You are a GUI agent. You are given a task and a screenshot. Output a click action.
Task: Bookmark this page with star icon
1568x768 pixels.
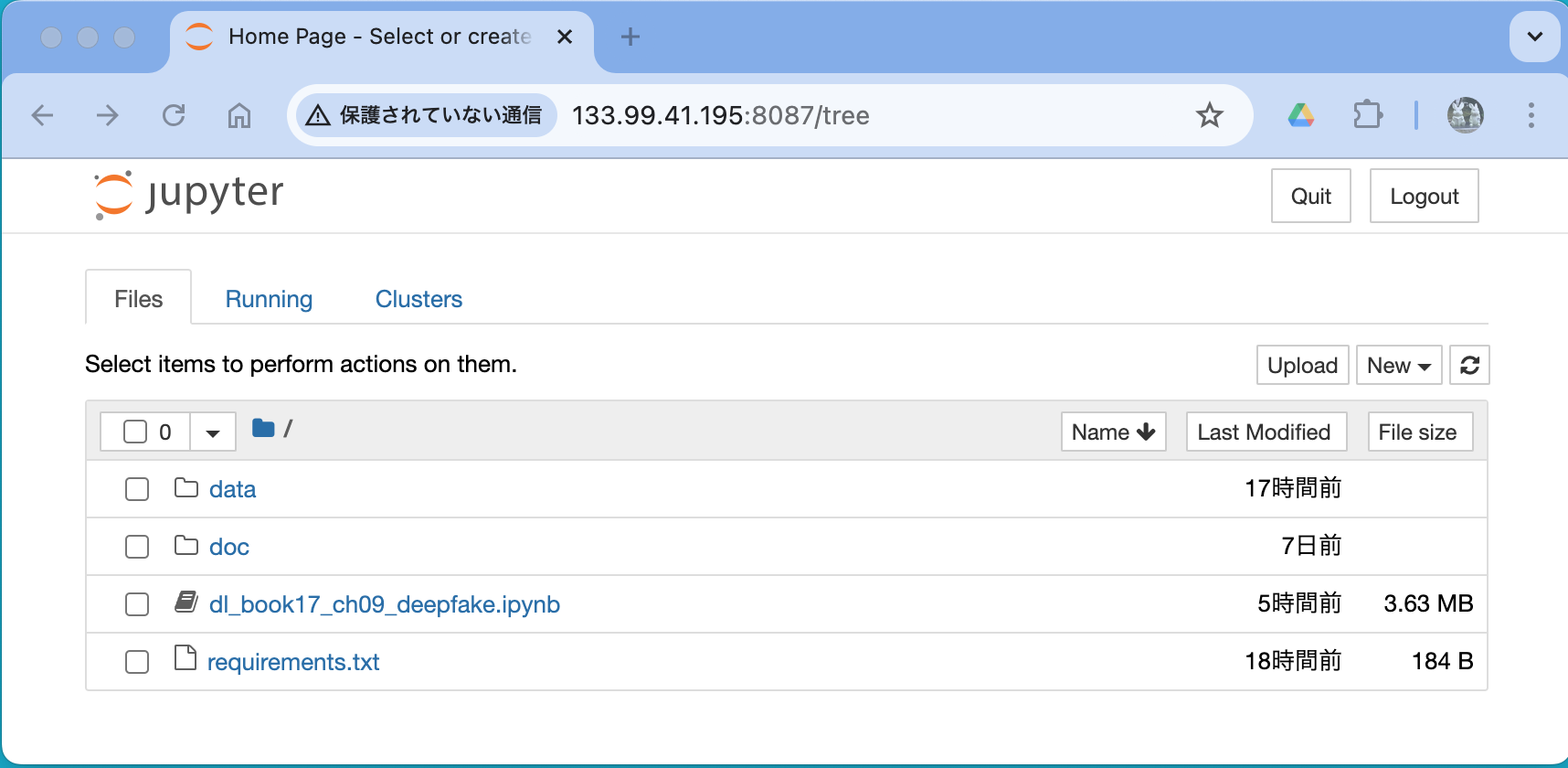pyautogui.click(x=1210, y=115)
